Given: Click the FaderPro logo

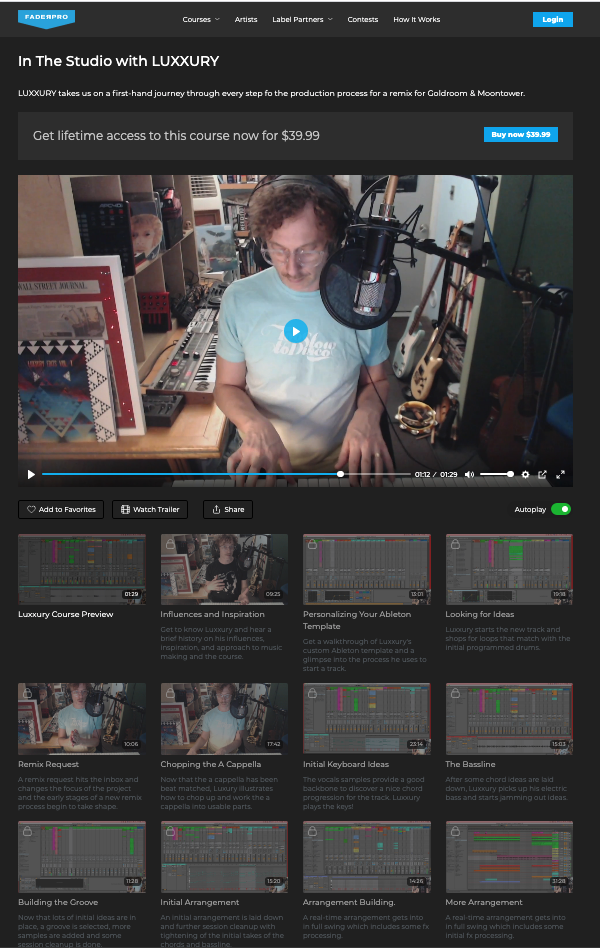Looking at the screenshot, I should pos(47,18).
